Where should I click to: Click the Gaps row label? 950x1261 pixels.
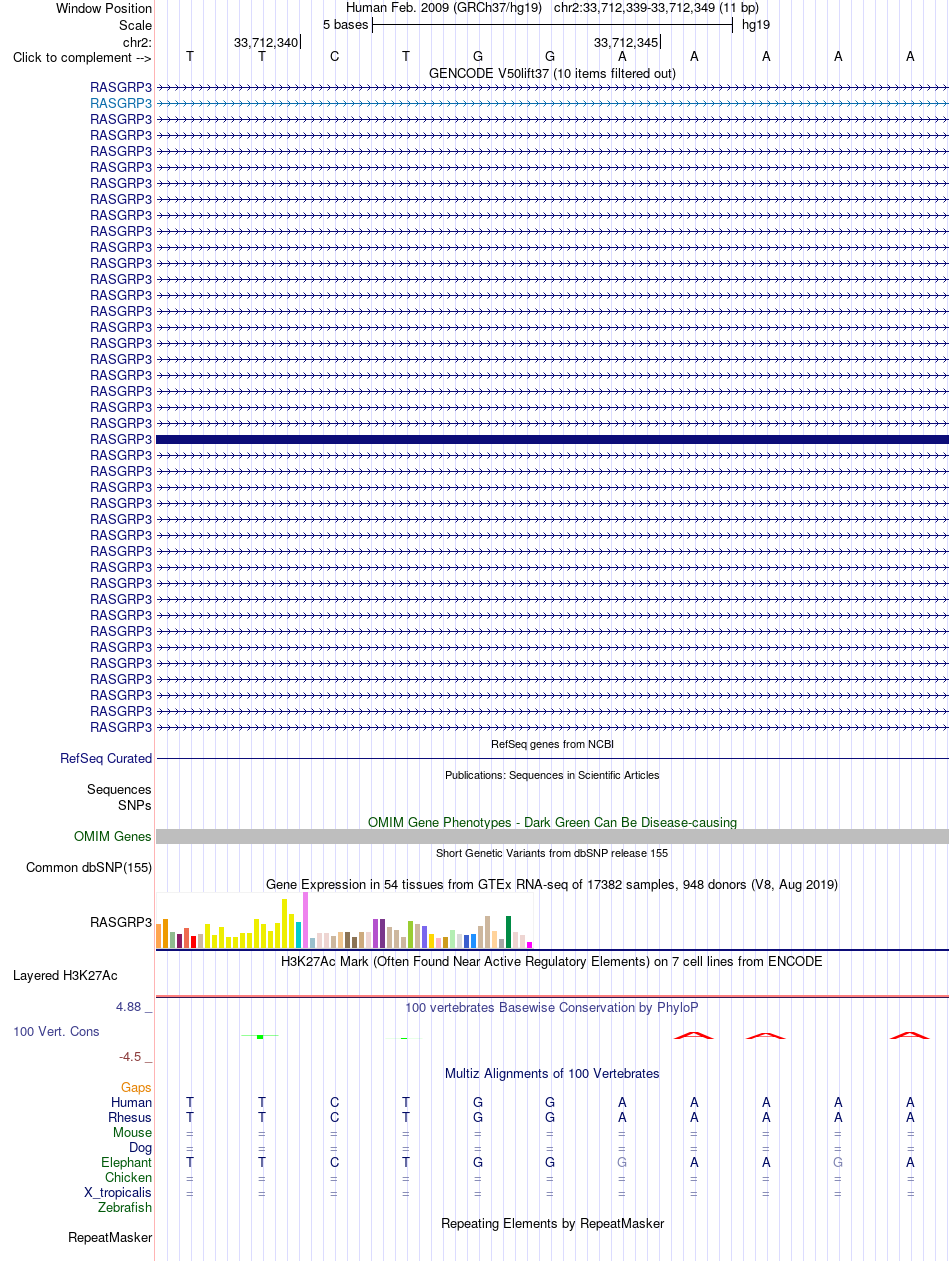click(x=136, y=1087)
